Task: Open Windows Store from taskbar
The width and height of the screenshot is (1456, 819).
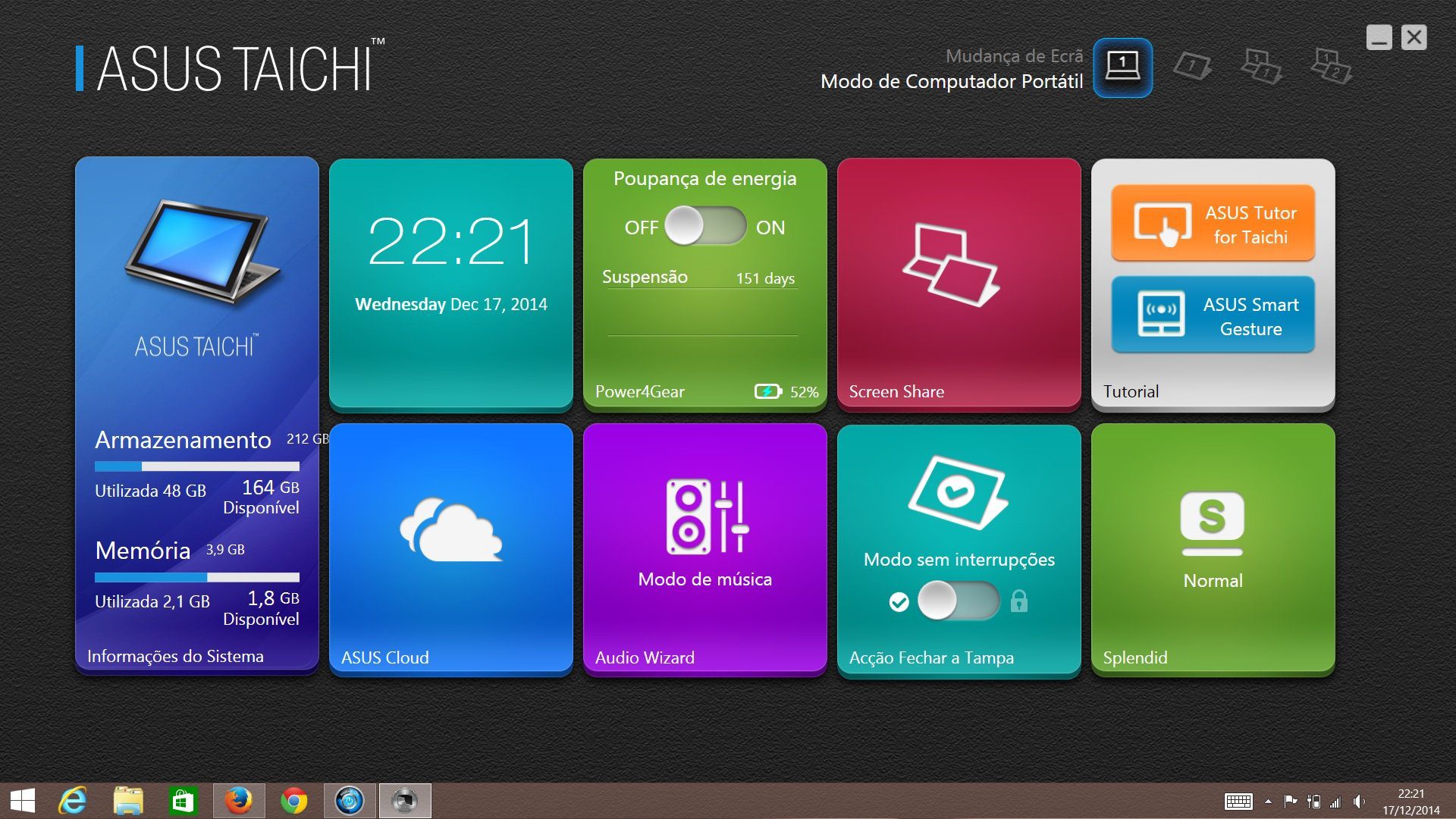Action: point(183,801)
